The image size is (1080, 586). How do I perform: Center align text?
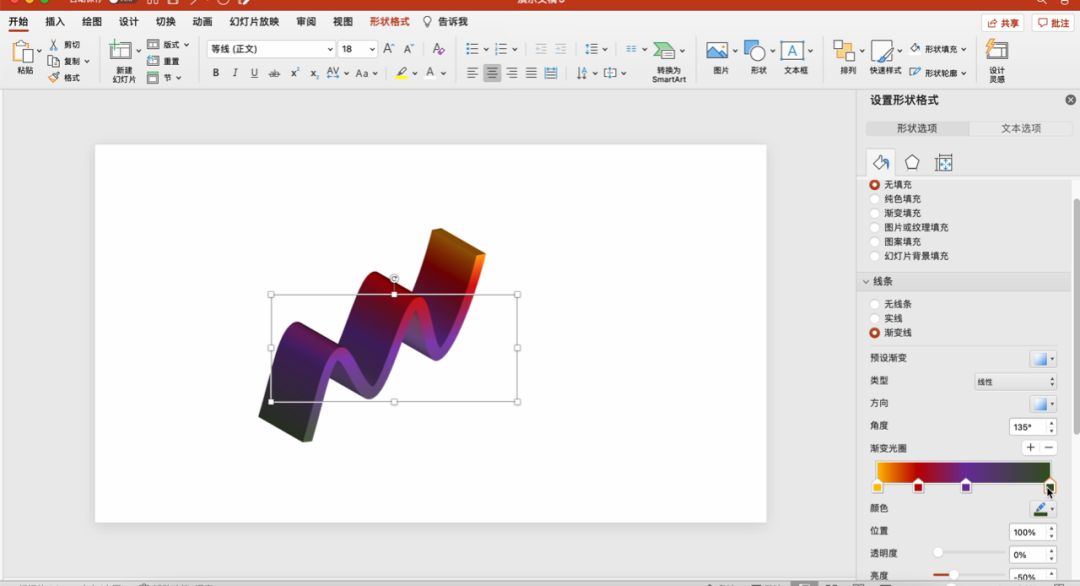click(x=492, y=73)
